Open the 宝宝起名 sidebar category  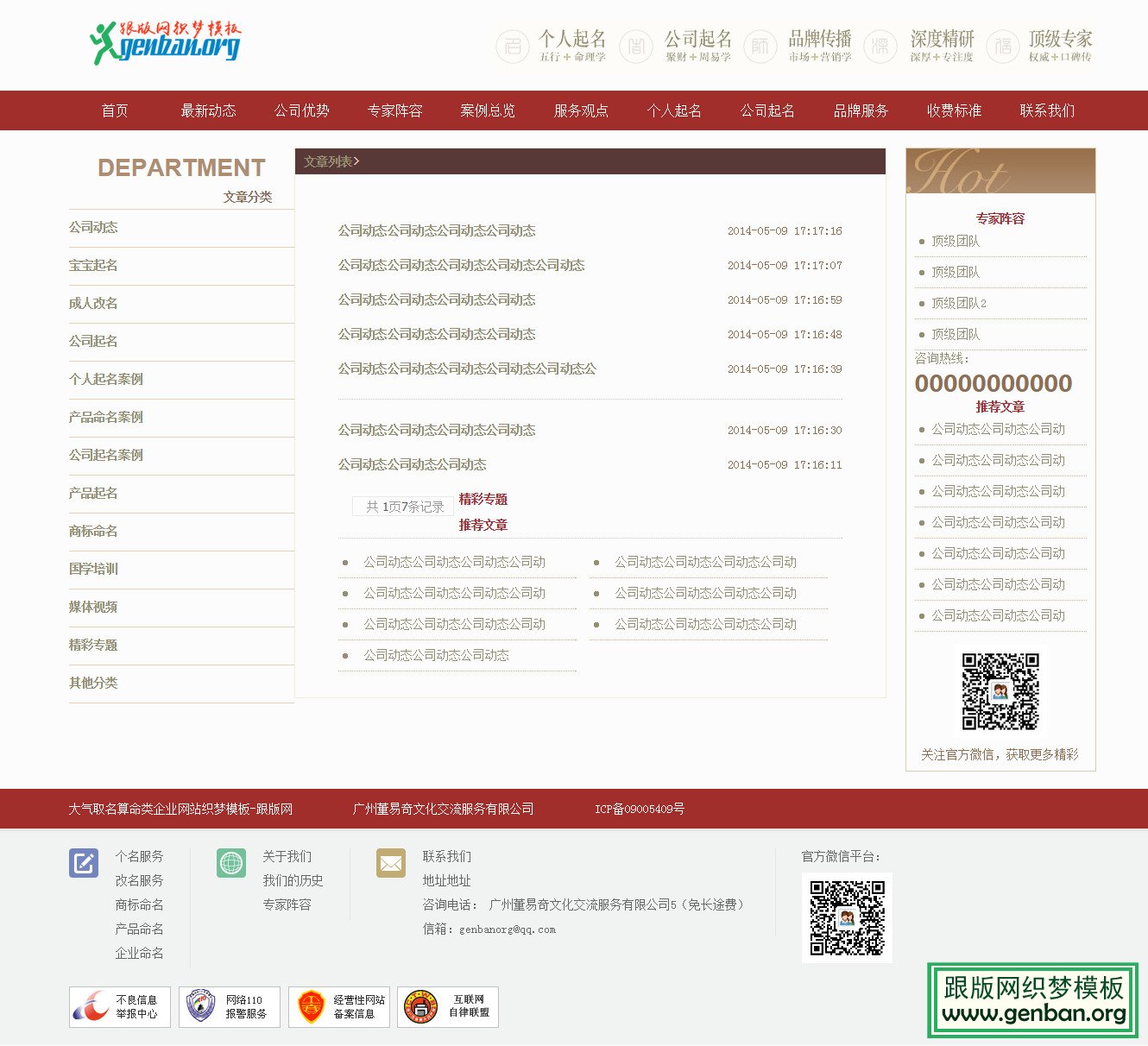pyautogui.click(x=94, y=266)
